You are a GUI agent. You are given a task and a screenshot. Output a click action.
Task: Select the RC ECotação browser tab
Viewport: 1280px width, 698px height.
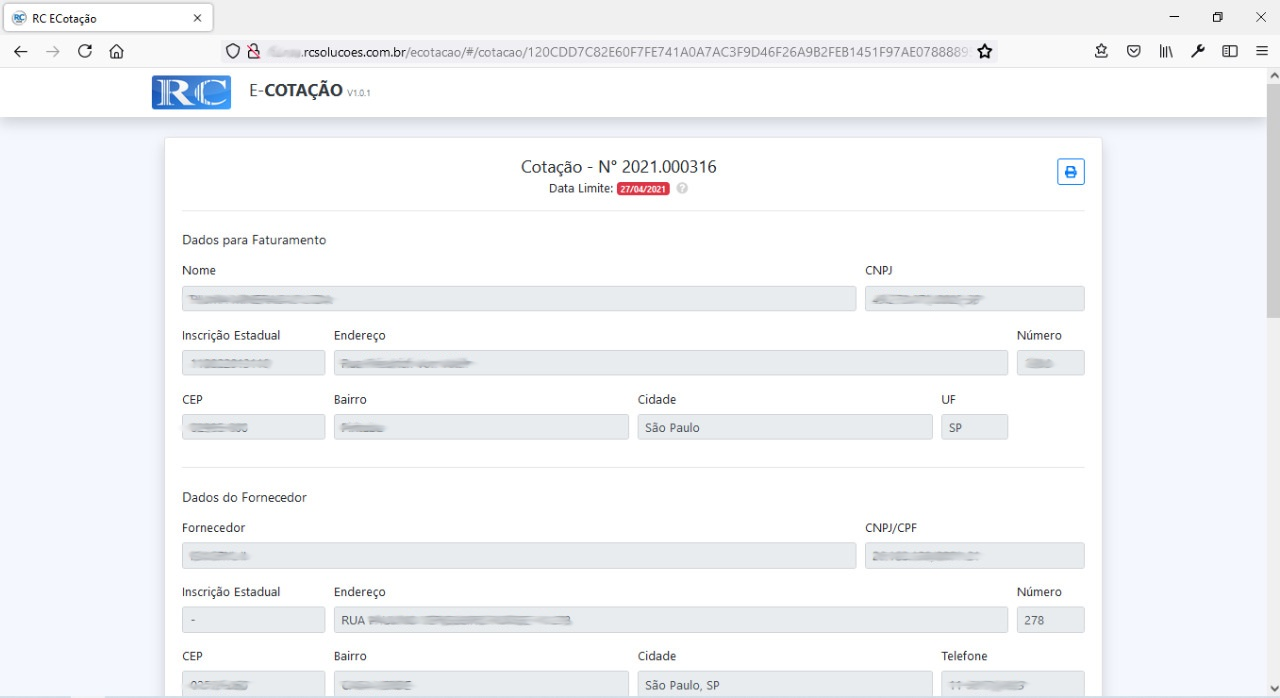100,18
